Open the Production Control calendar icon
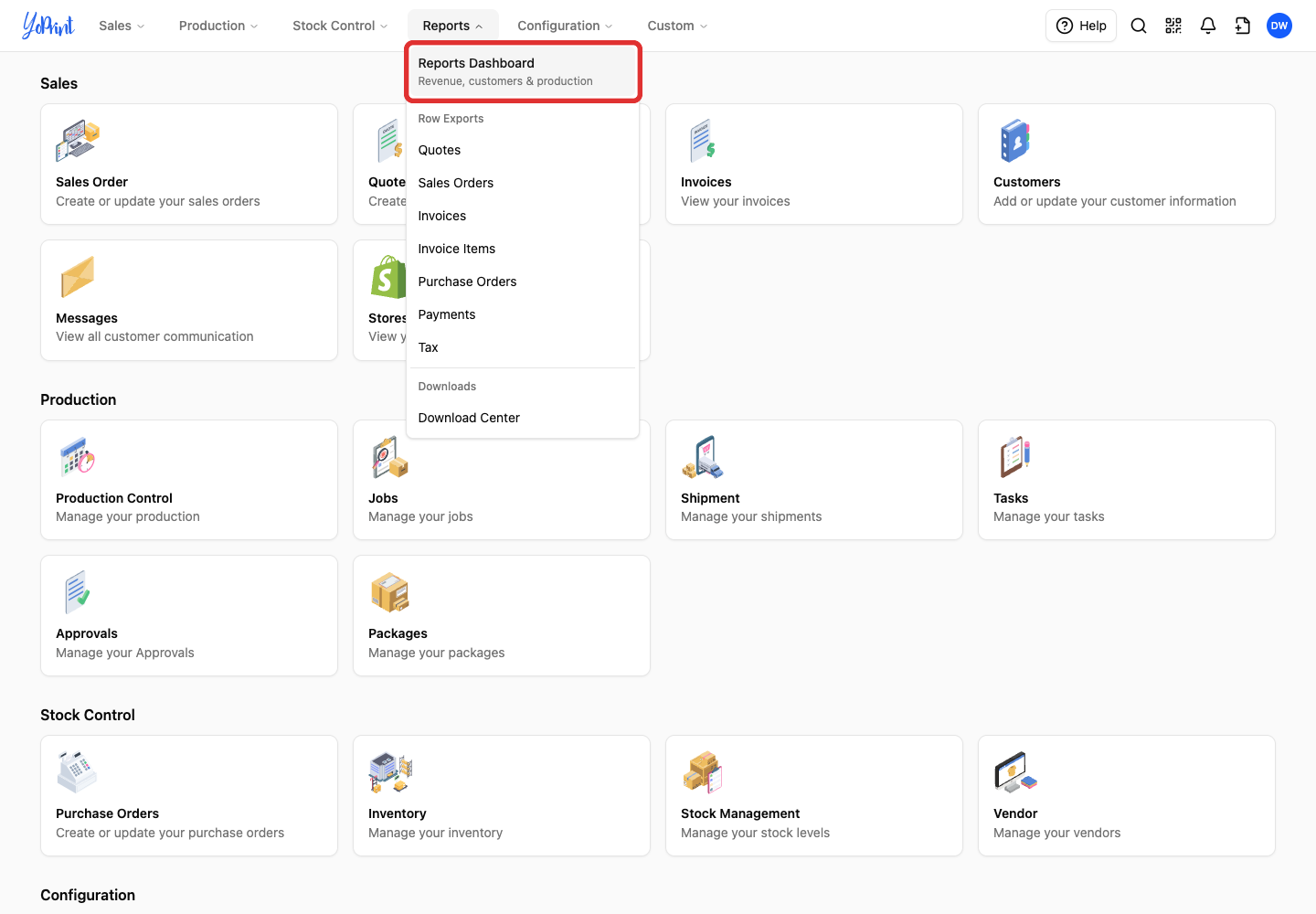Viewport: 1316px width, 914px height. [78, 457]
